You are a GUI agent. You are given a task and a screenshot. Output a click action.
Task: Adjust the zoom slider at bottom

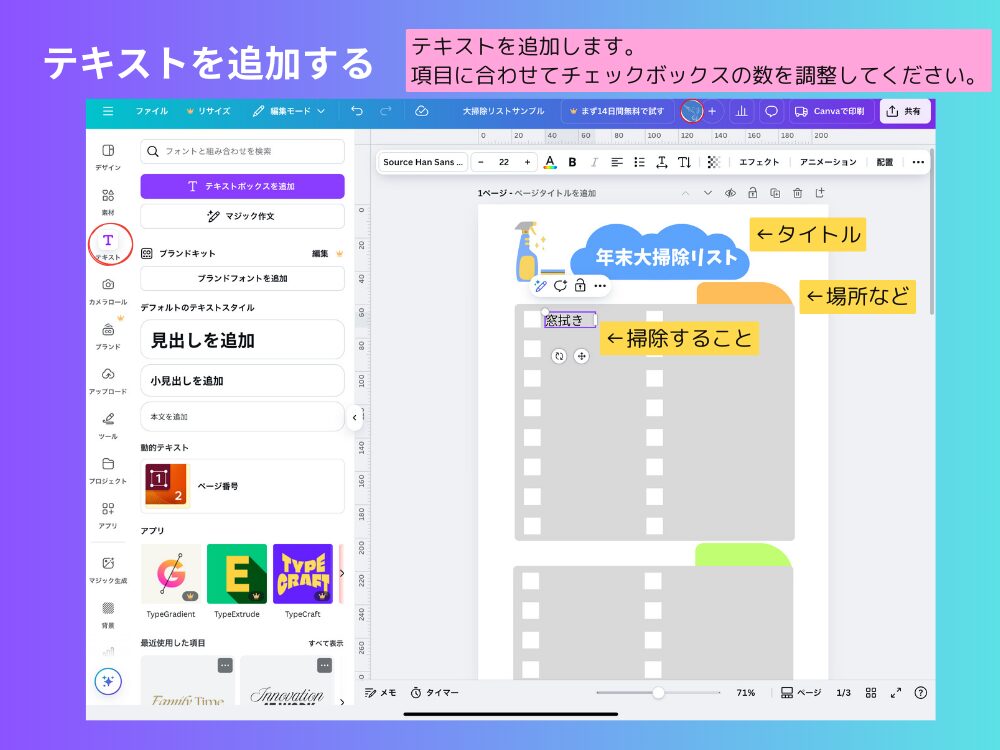(x=658, y=692)
